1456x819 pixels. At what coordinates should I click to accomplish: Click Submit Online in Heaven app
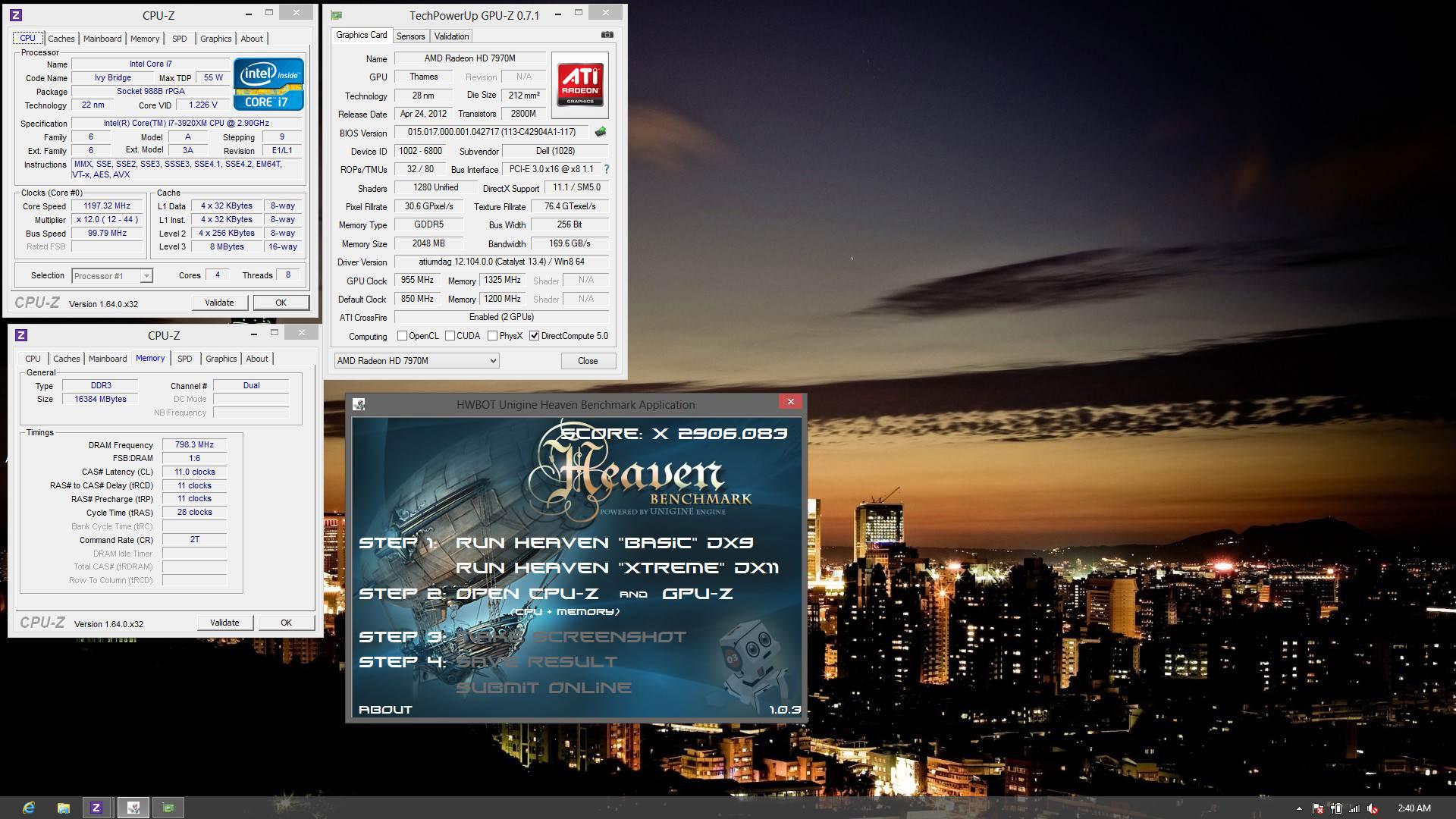pos(543,688)
